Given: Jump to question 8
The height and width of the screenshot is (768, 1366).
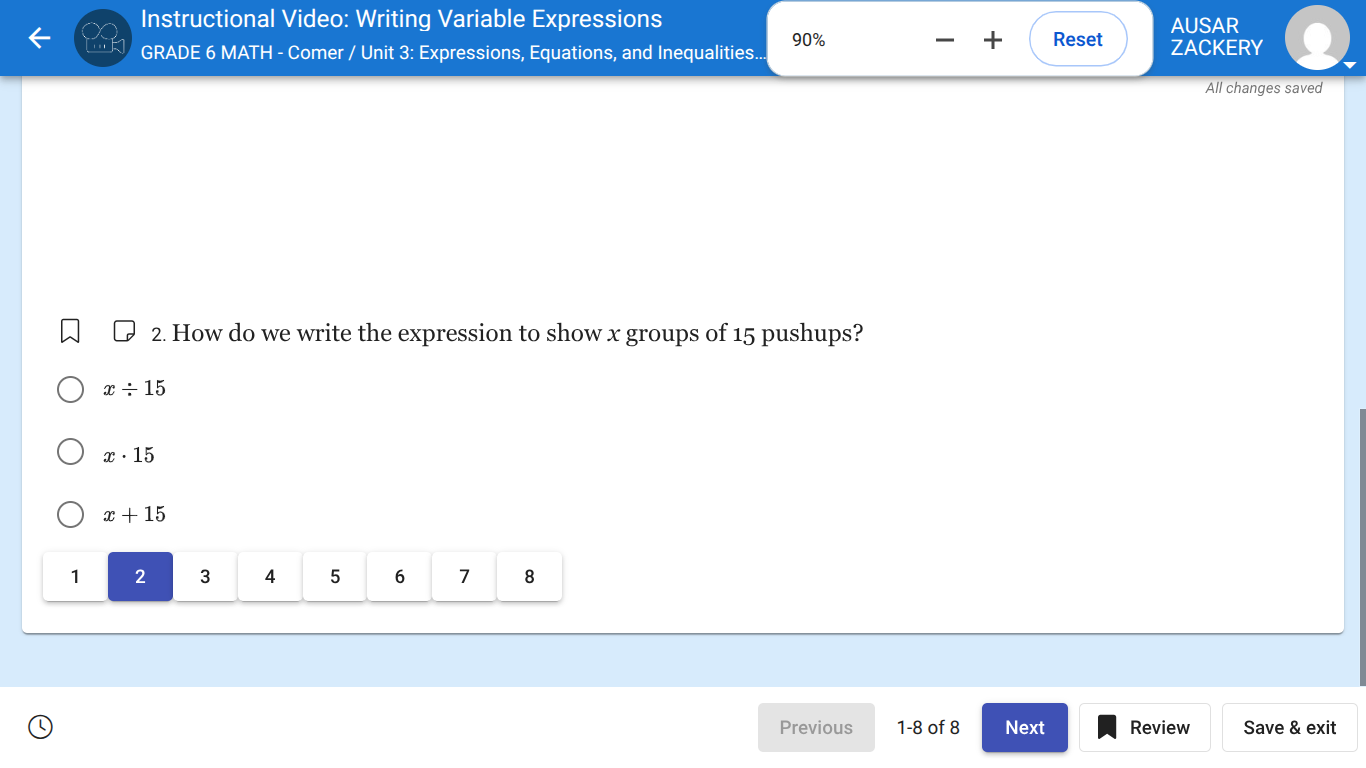Looking at the screenshot, I should (x=529, y=576).
